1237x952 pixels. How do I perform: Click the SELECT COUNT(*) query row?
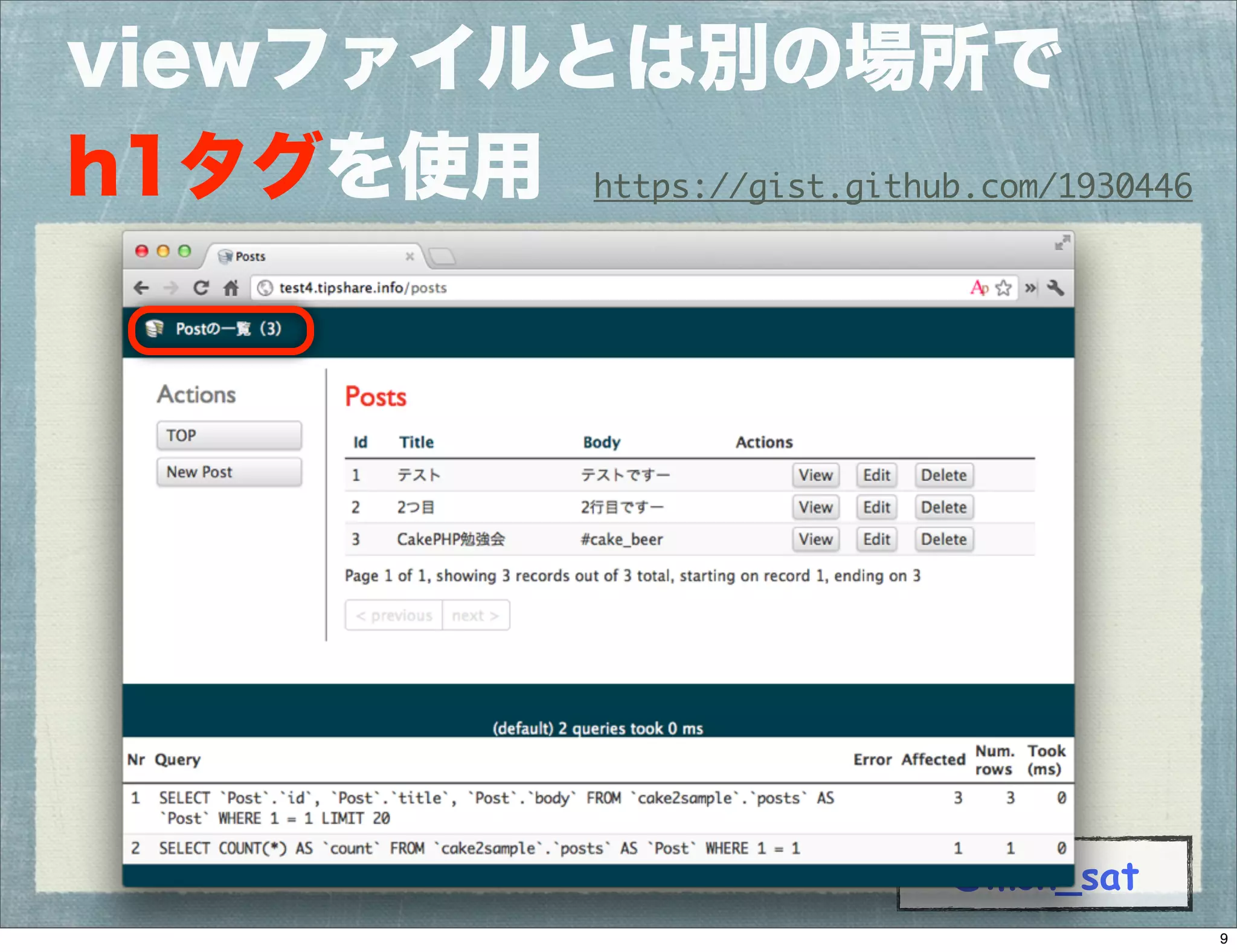pos(598,849)
